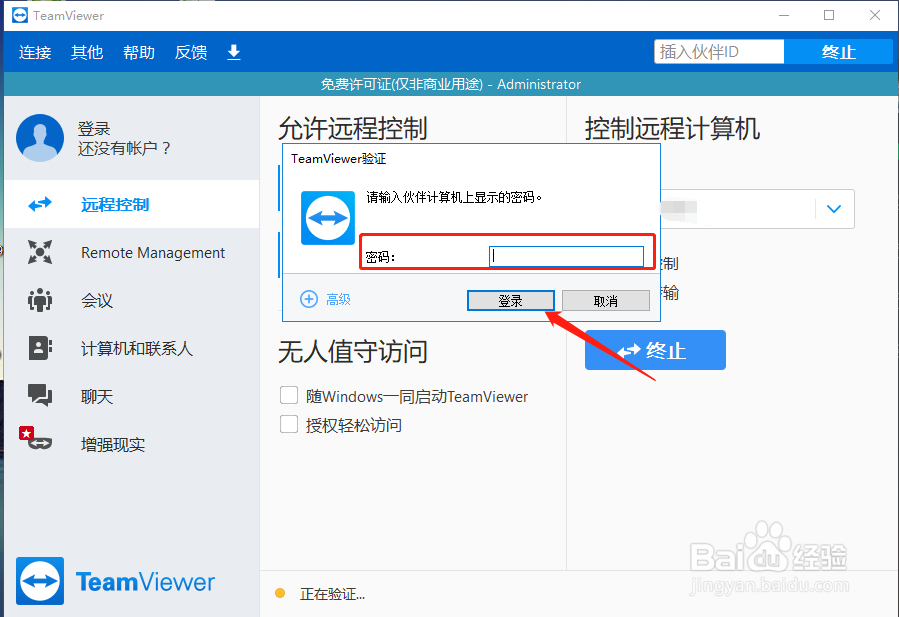Click the 会议 meeting people icon
Image resolution: width=899 pixels, height=617 pixels.
(x=40, y=300)
